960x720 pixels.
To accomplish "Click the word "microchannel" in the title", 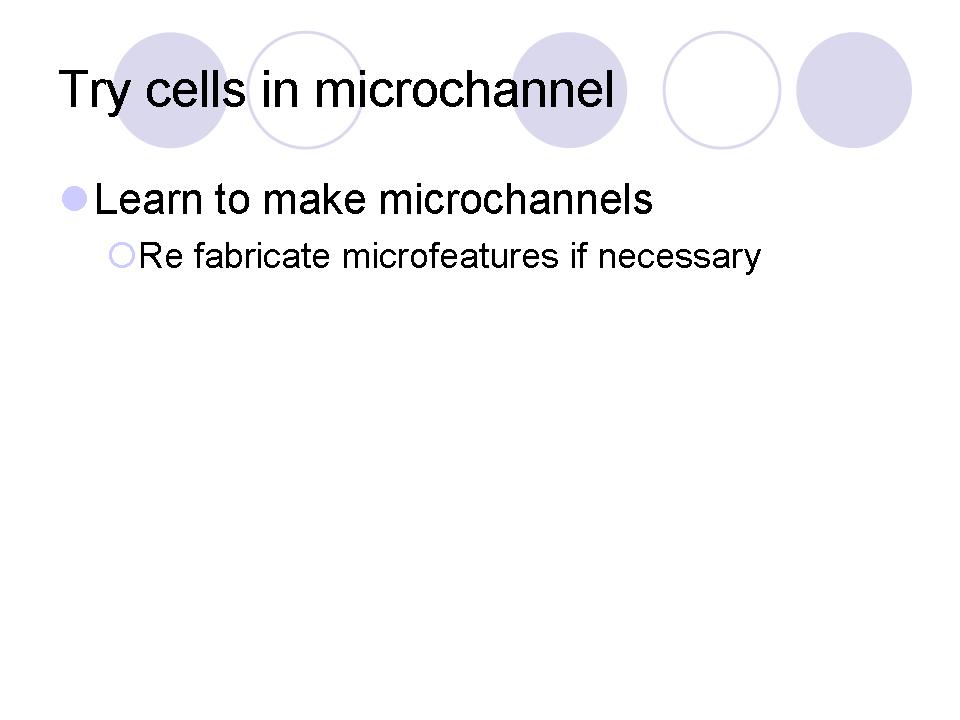I will coord(463,90).
